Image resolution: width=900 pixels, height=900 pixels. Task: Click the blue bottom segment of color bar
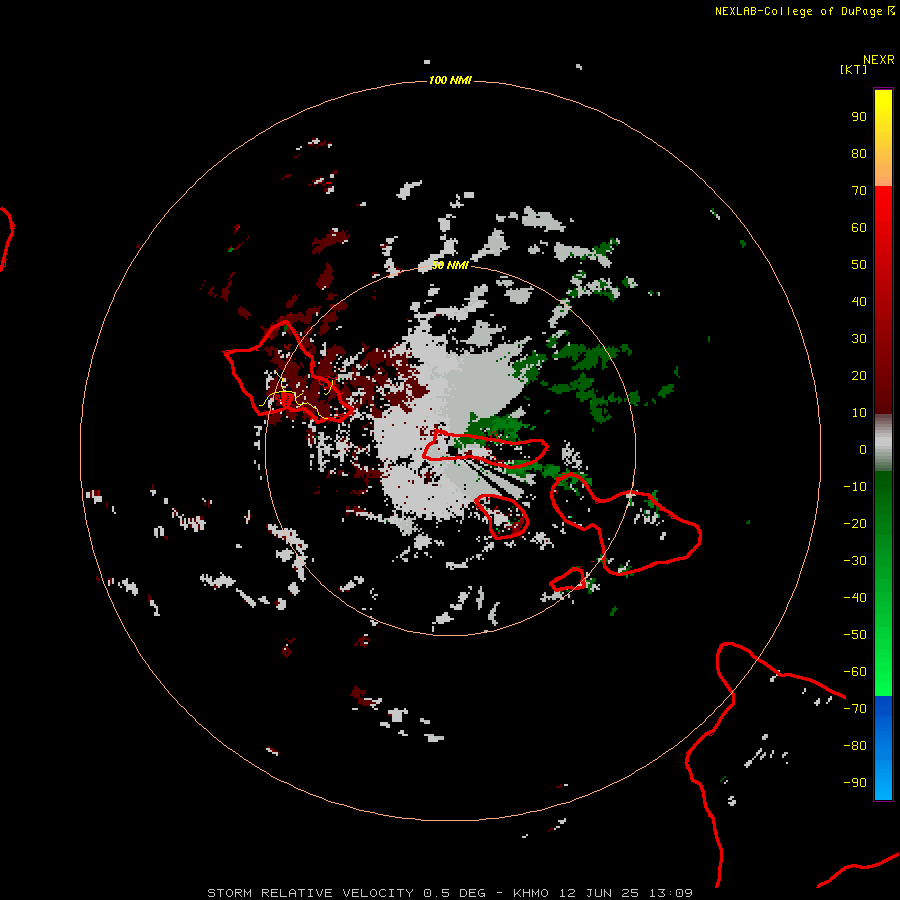click(x=883, y=748)
